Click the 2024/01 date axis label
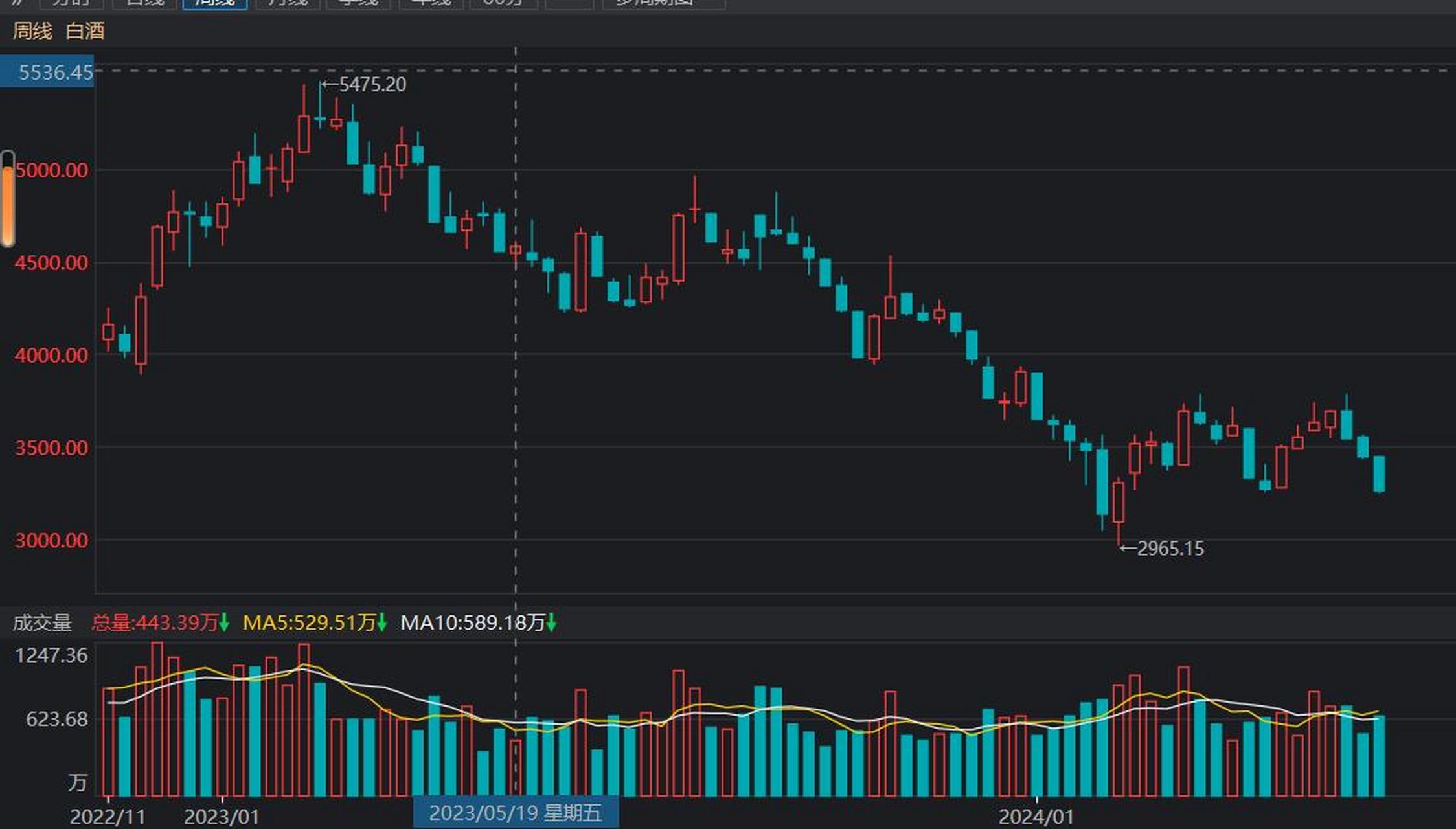 1036,817
